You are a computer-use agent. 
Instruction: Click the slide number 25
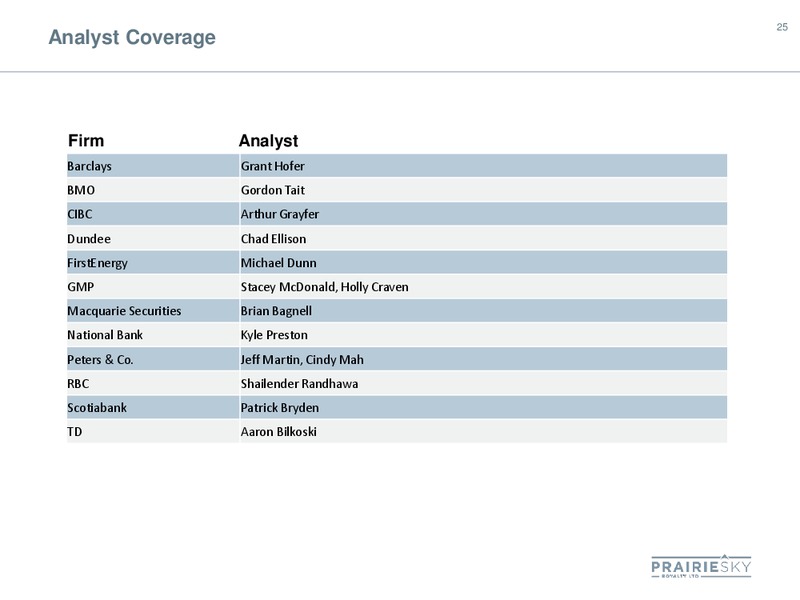(782, 28)
